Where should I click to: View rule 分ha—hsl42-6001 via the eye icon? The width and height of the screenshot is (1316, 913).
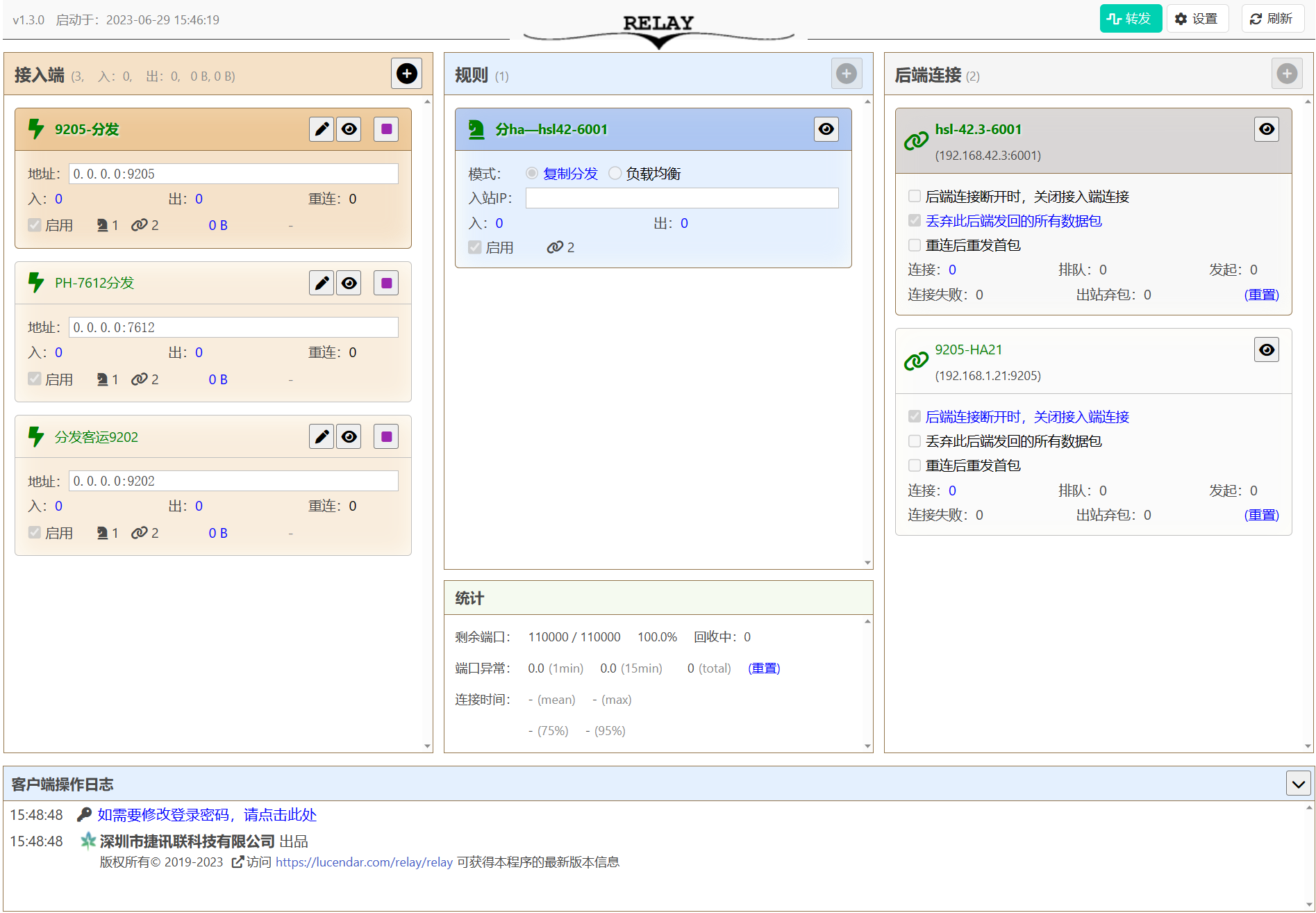(826, 129)
